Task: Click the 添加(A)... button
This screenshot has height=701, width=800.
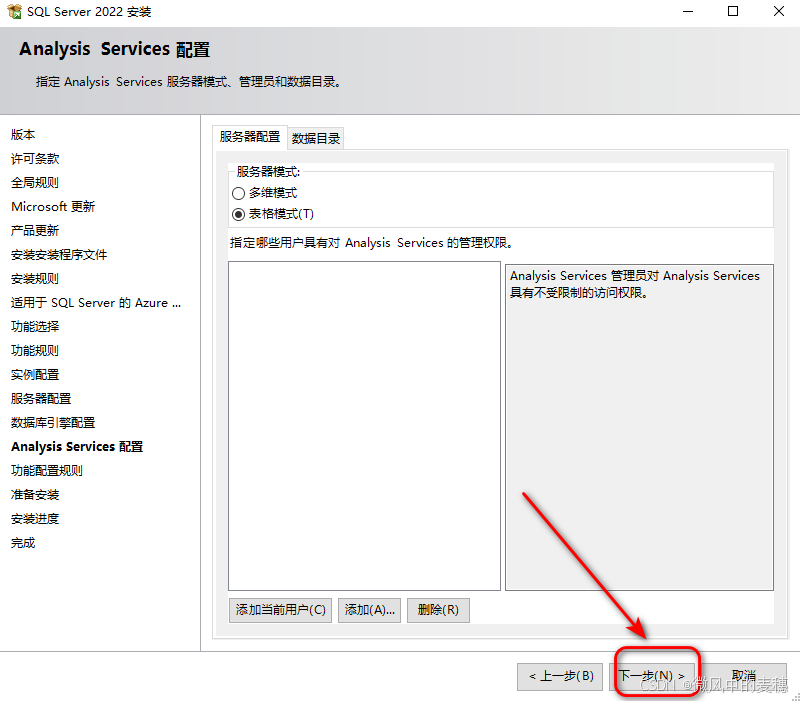Action: [x=369, y=610]
